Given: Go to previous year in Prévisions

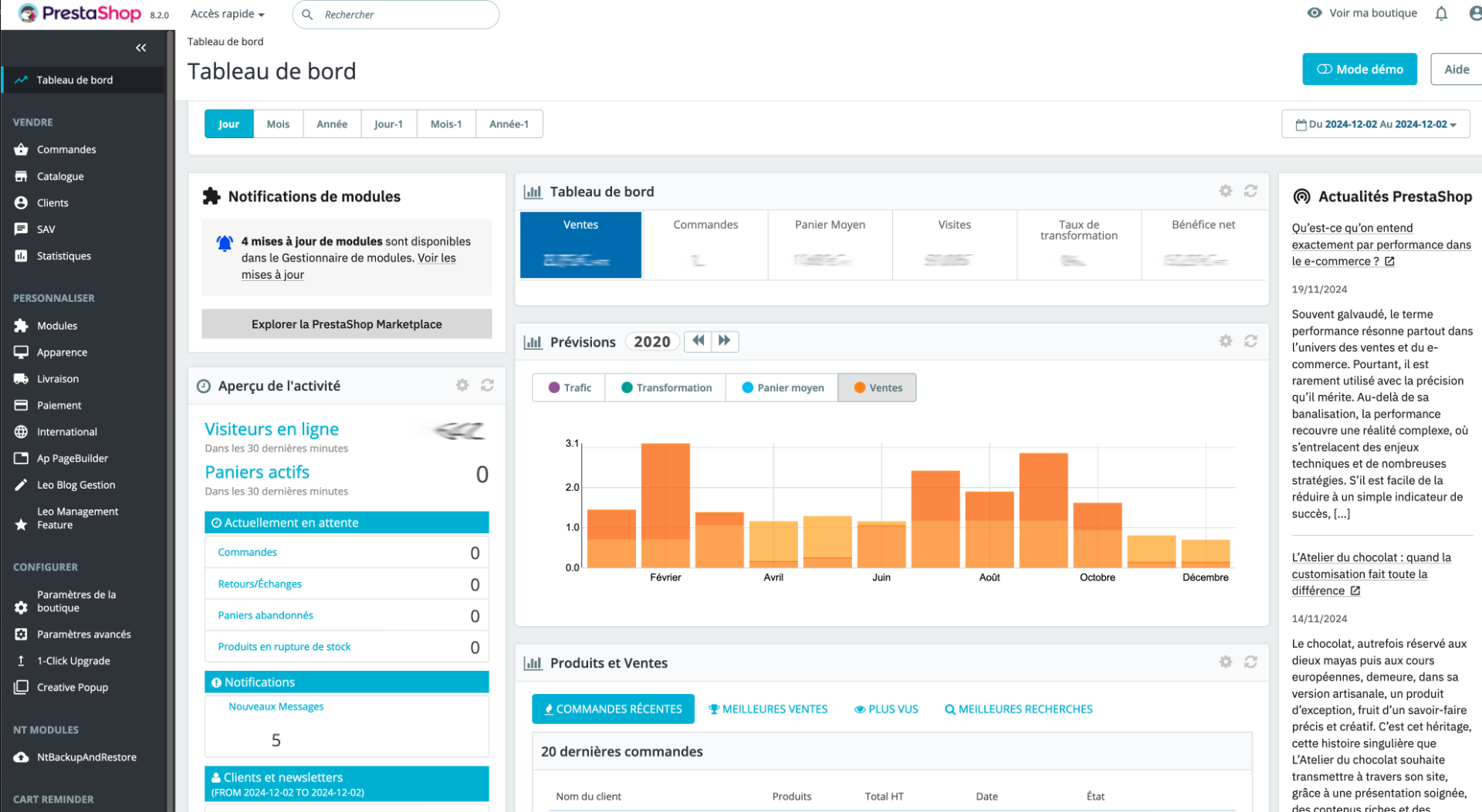Looking at the screenshot, I should [698, 340].
